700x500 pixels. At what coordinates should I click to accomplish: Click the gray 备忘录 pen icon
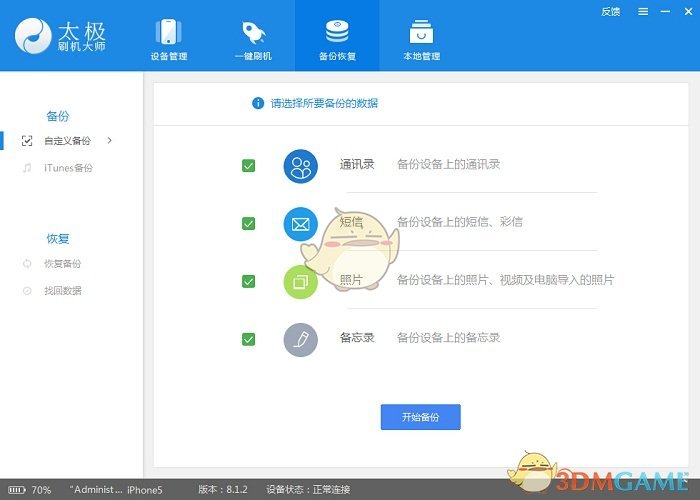(x=301, y=340)
